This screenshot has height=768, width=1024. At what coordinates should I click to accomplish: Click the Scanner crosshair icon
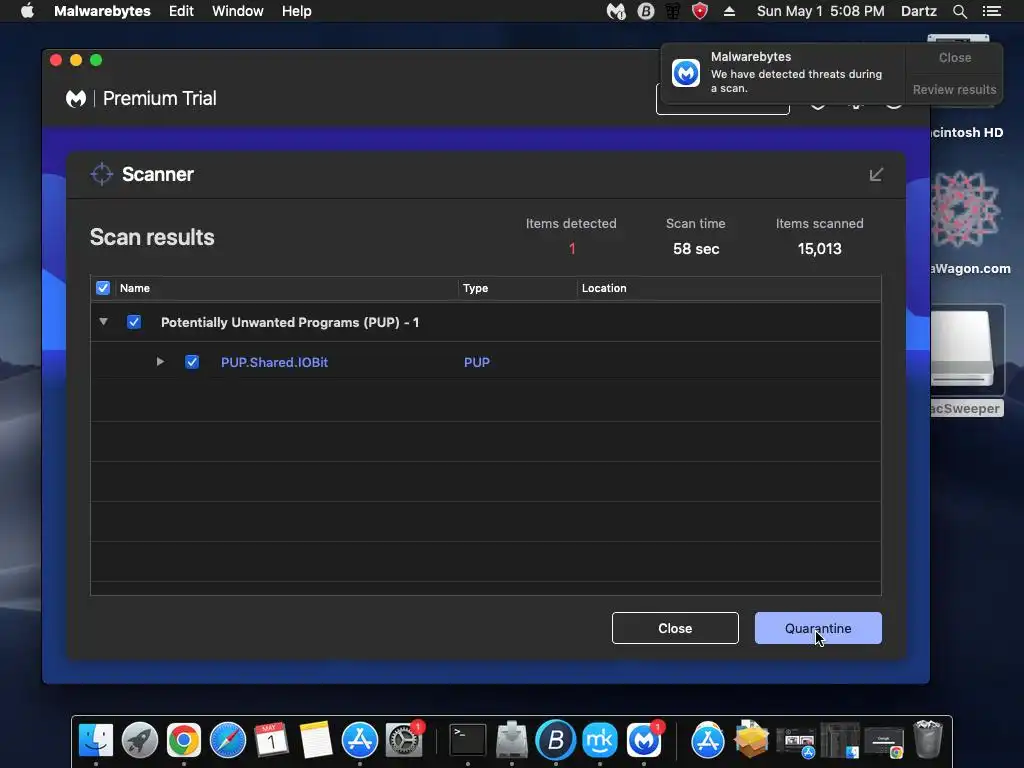(101, 174)
